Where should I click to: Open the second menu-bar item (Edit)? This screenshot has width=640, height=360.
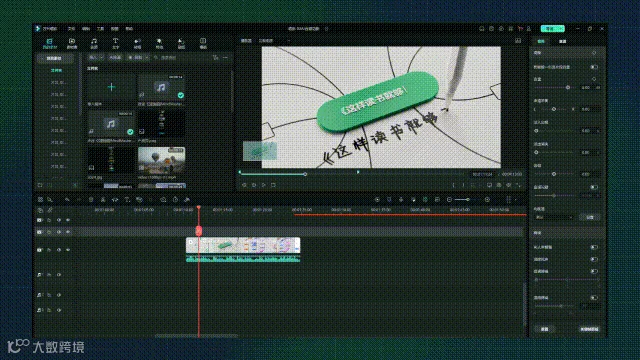tap(86, 29)
